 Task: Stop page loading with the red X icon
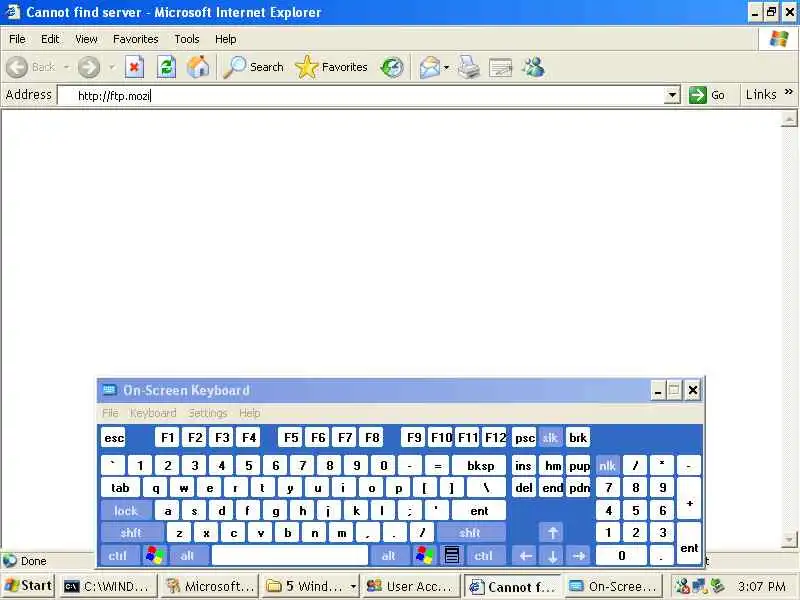click(x=134, y=67)
